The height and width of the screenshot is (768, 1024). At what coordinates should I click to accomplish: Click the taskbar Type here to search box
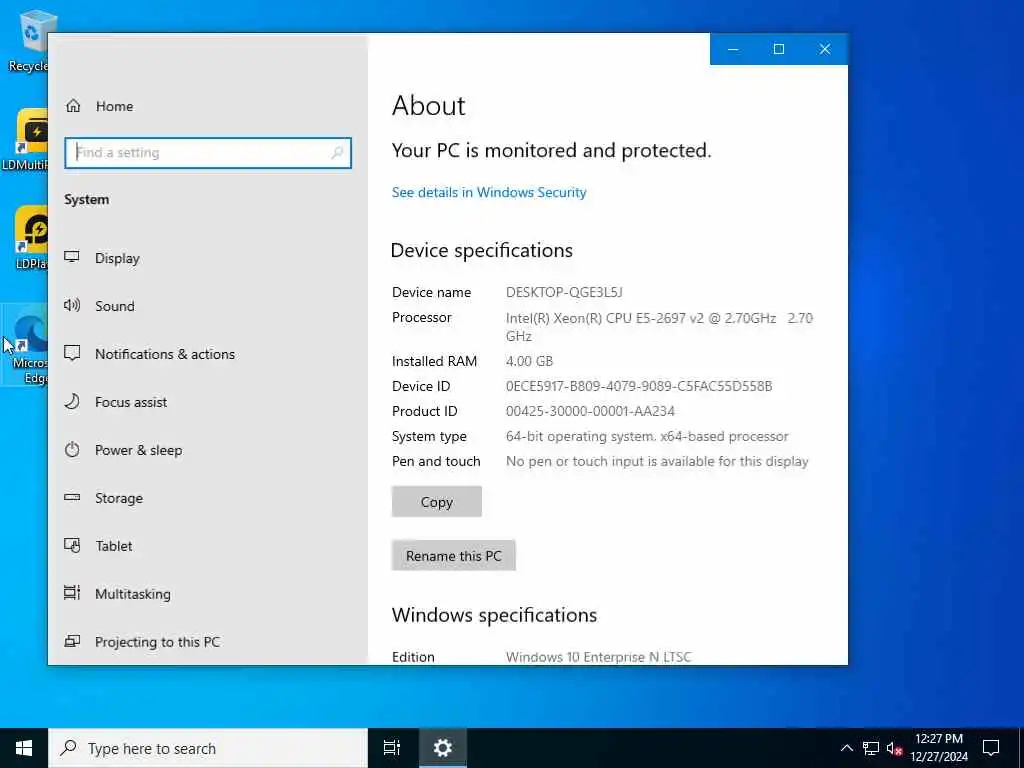[208, 748]
